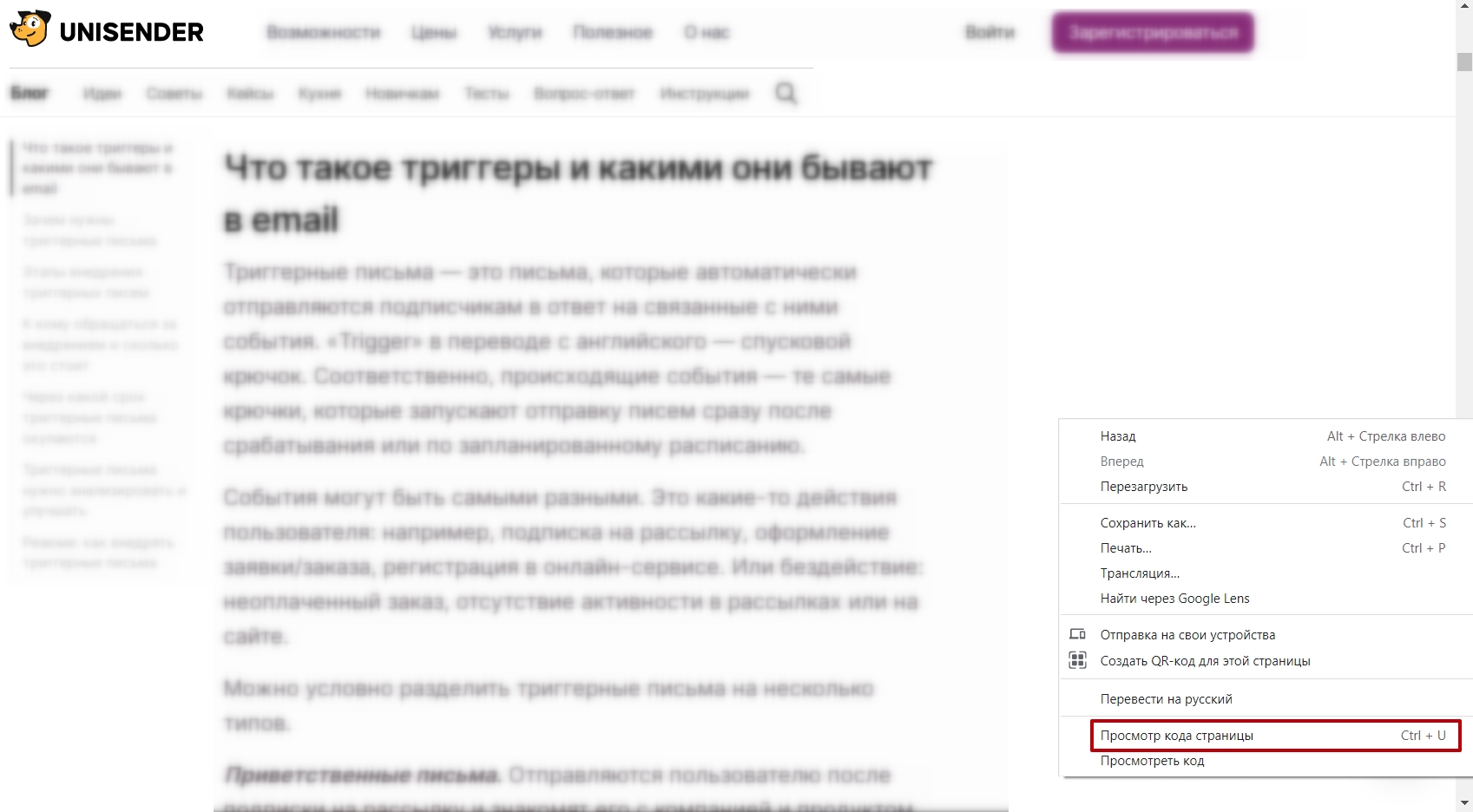Click the purple registration button
Screen dimensions: 1473x812
(x=1153, y=33)
